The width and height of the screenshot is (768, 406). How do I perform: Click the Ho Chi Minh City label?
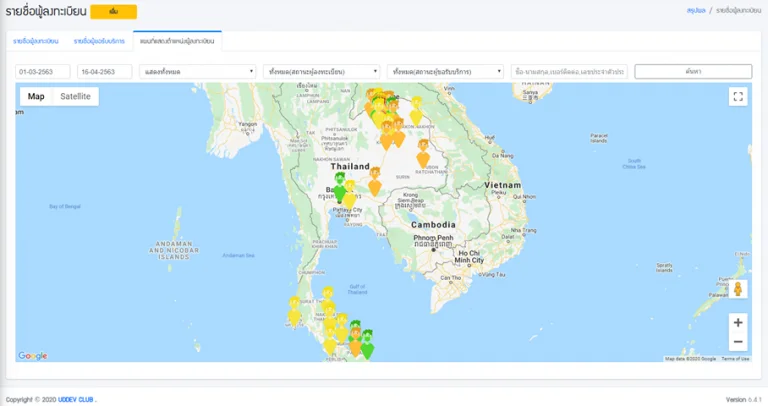click(469, 257)
